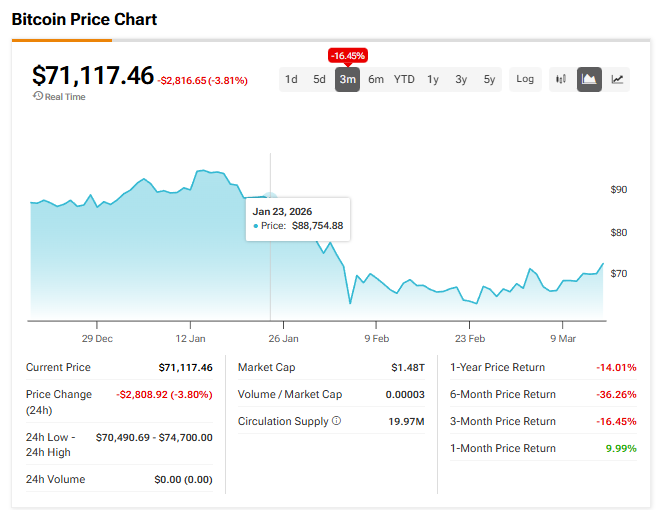Toggle the Log scale button
Screen dimensions: 664x510
[525, 79]
